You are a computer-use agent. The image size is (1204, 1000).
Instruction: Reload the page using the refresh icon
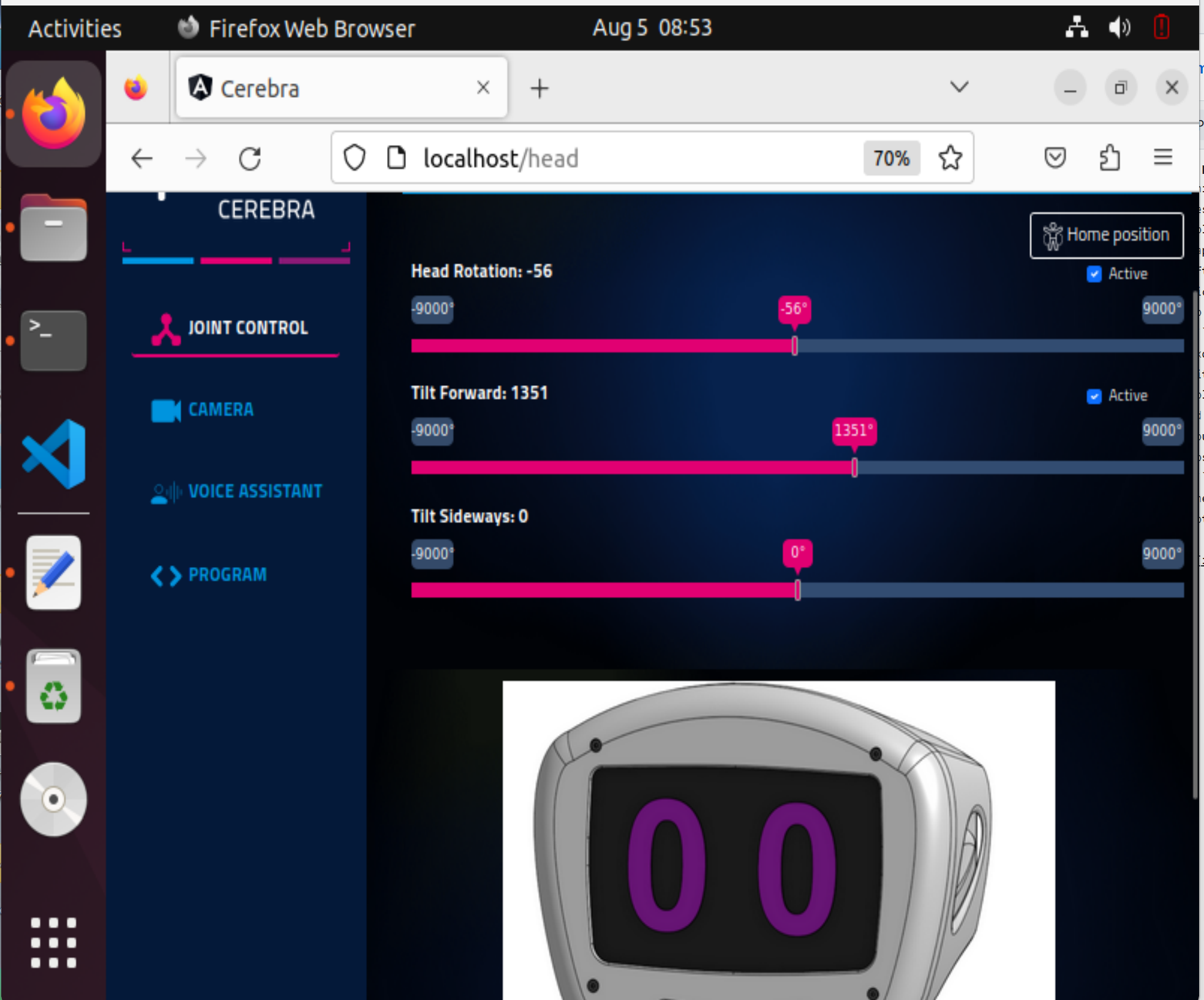(249, 158)
